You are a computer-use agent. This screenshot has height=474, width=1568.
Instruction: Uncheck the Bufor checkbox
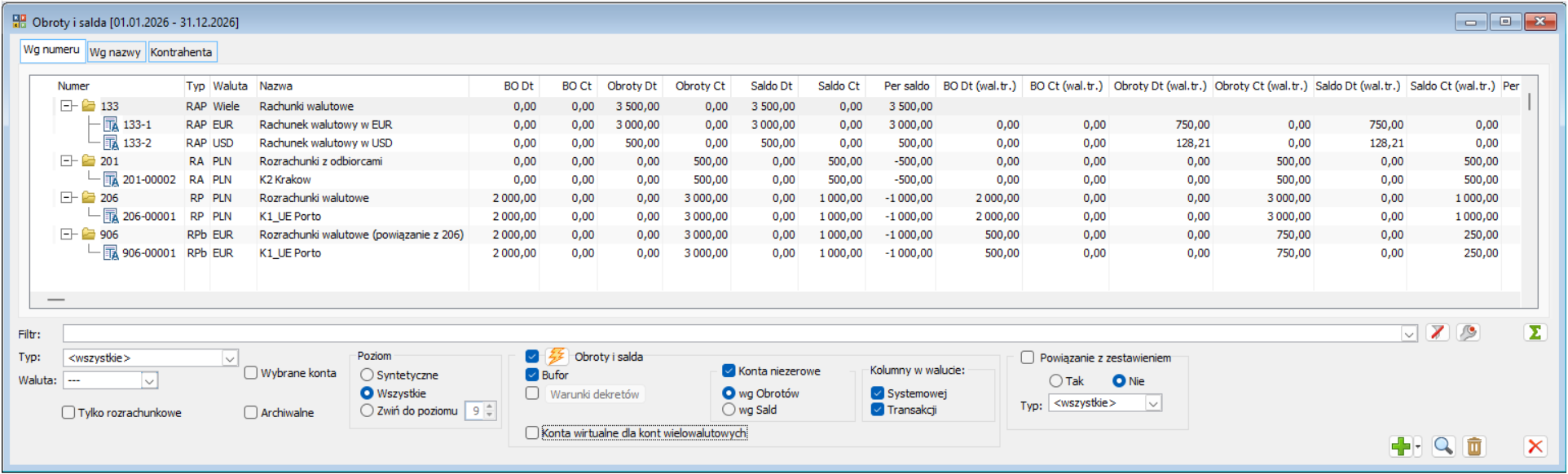(532, 375)
